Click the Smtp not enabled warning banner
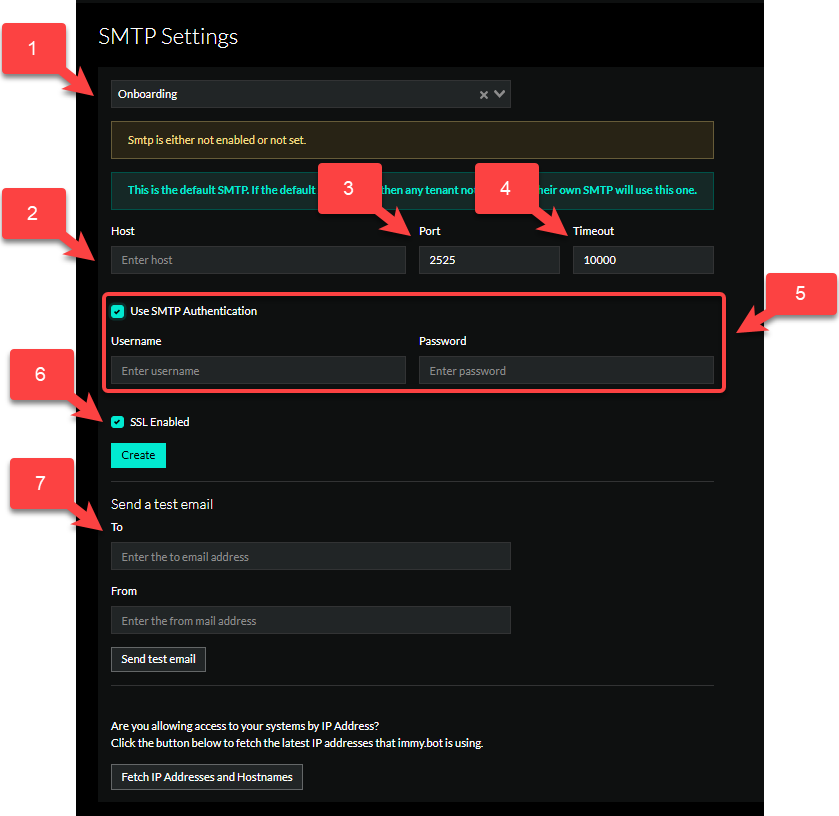Image resolution: width=839 pixels, height=816 pixels. pyautogui.click(x=411, y=140)
